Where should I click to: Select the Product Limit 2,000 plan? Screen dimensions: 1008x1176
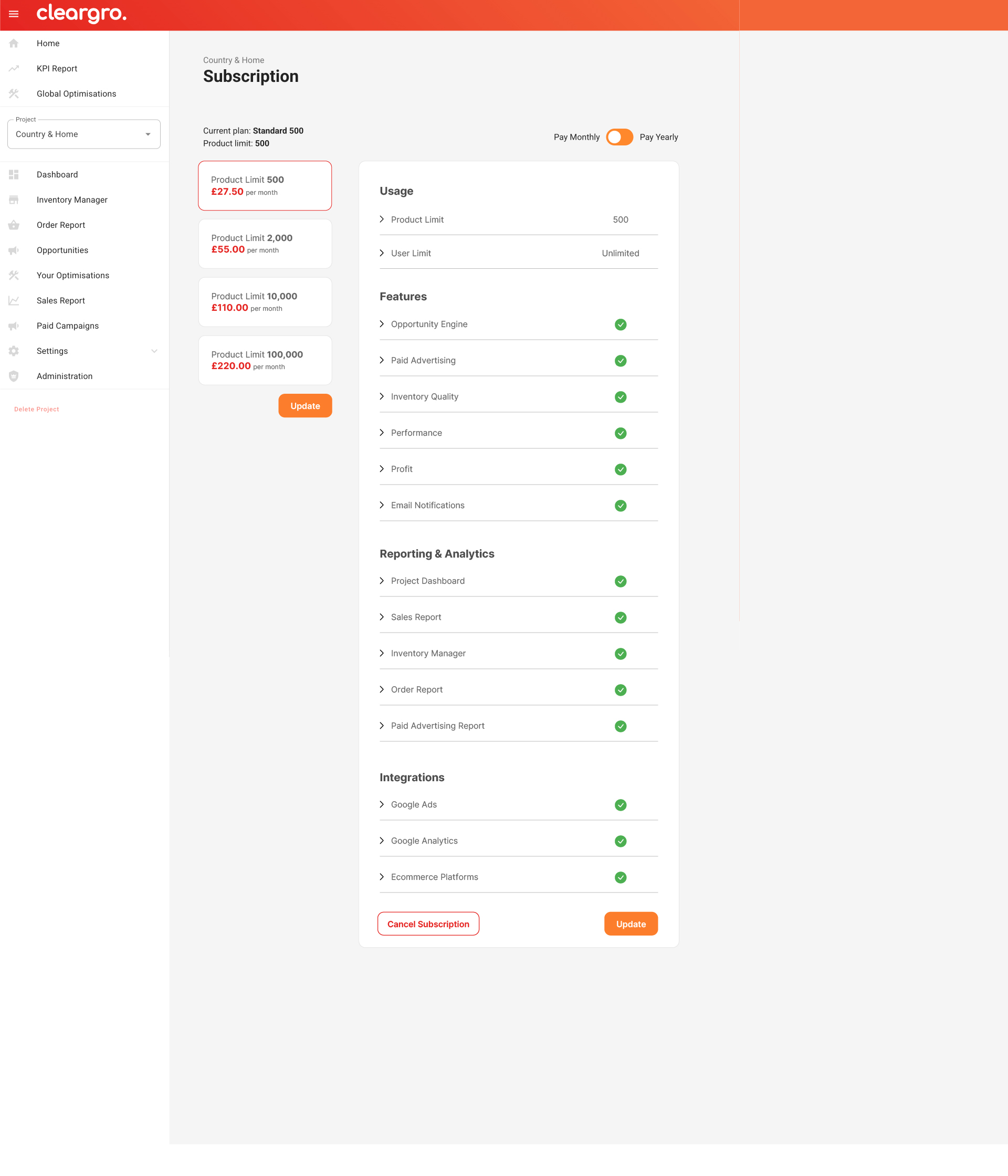[x=265, y=244]
